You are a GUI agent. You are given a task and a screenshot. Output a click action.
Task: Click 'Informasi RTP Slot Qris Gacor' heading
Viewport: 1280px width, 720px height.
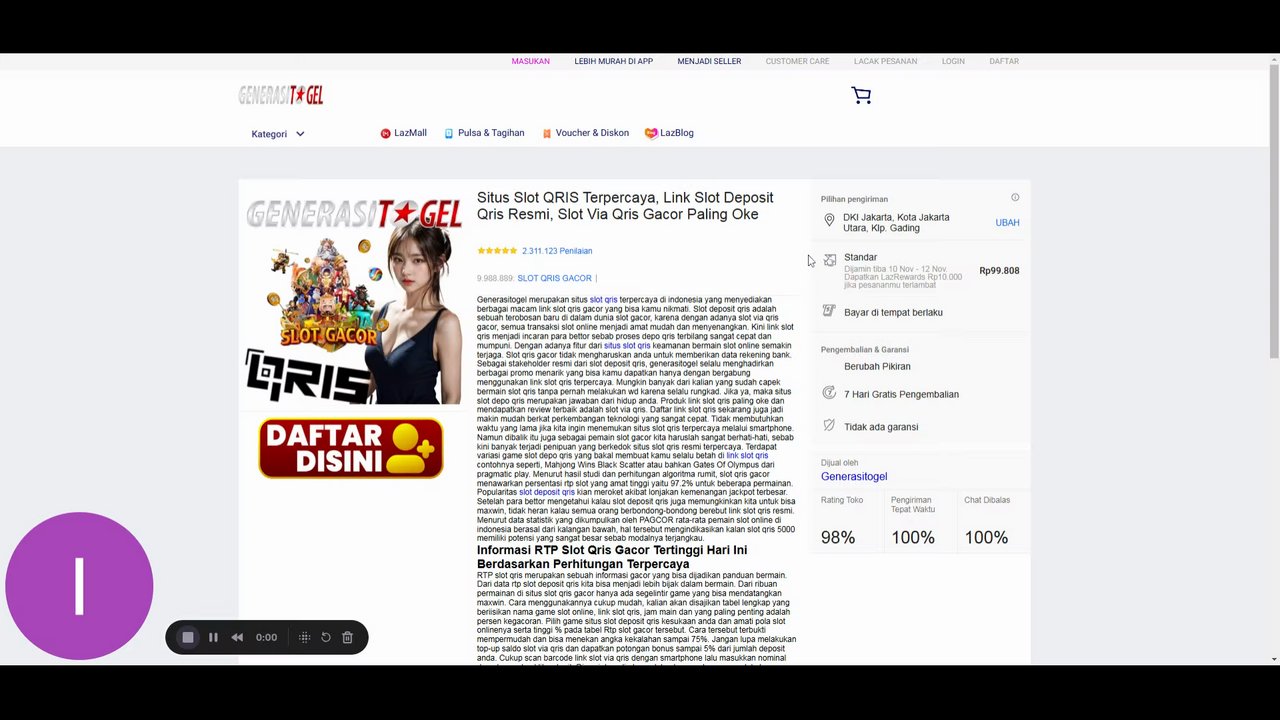pyautogui.click(x=612, y=557)
